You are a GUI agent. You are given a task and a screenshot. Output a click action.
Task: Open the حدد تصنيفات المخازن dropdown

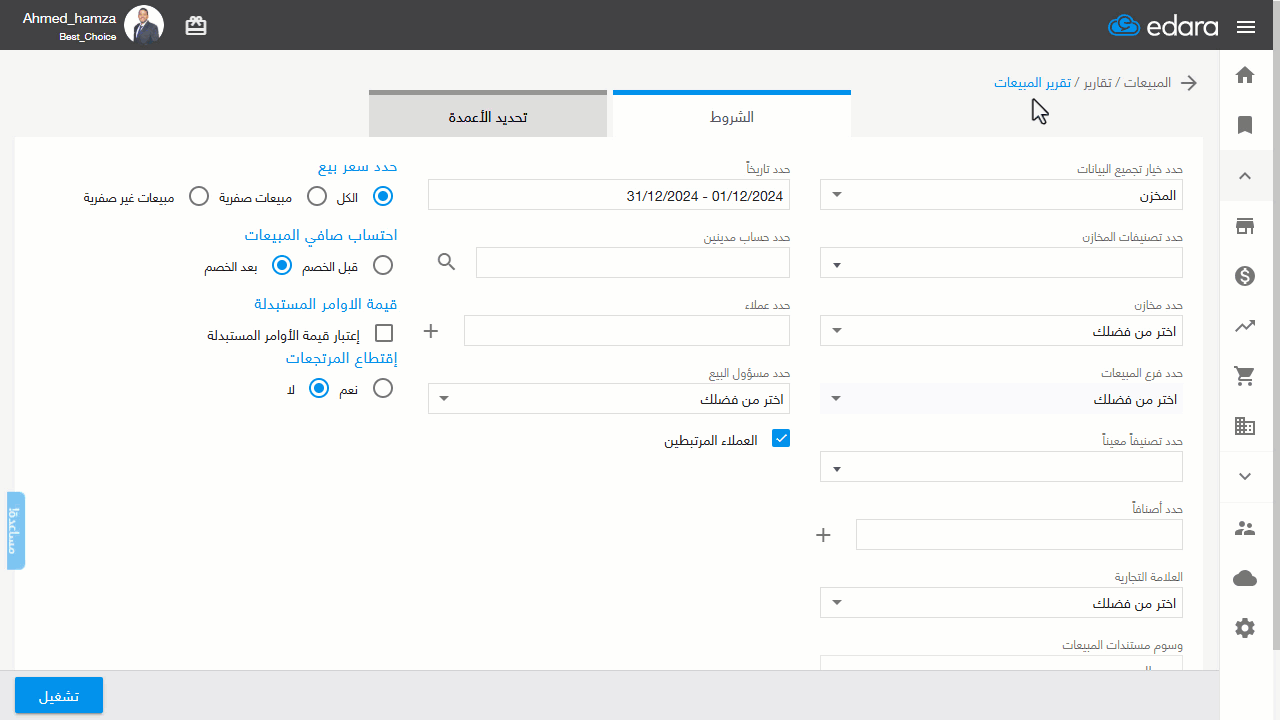click(1001, 263)
